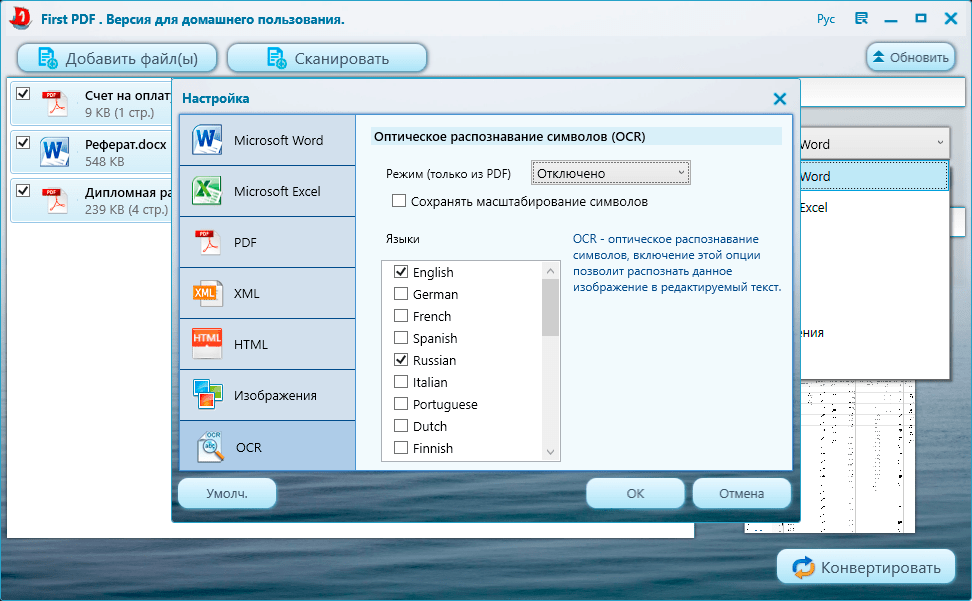Select Word option in format dropdown list

[x=874, y=176]
